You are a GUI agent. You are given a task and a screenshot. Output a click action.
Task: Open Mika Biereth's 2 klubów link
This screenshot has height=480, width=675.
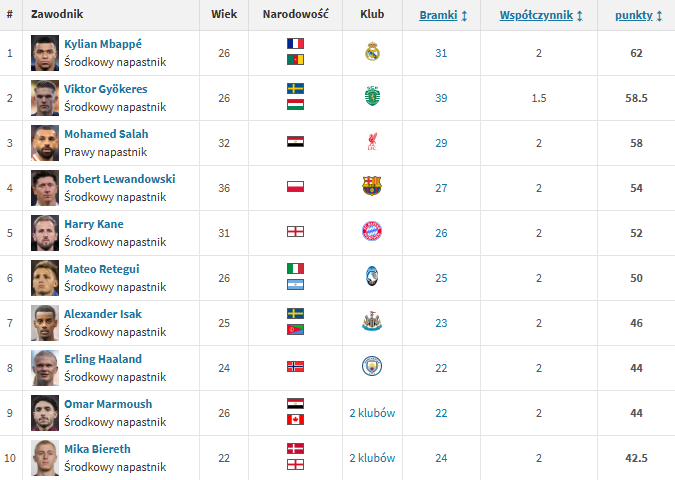[x=372, y=458]
